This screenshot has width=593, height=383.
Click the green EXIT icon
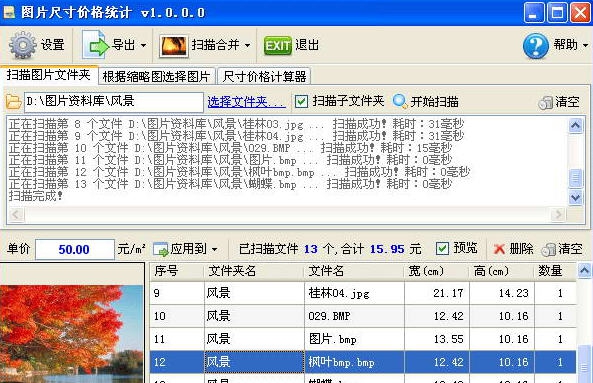(278, 46)
